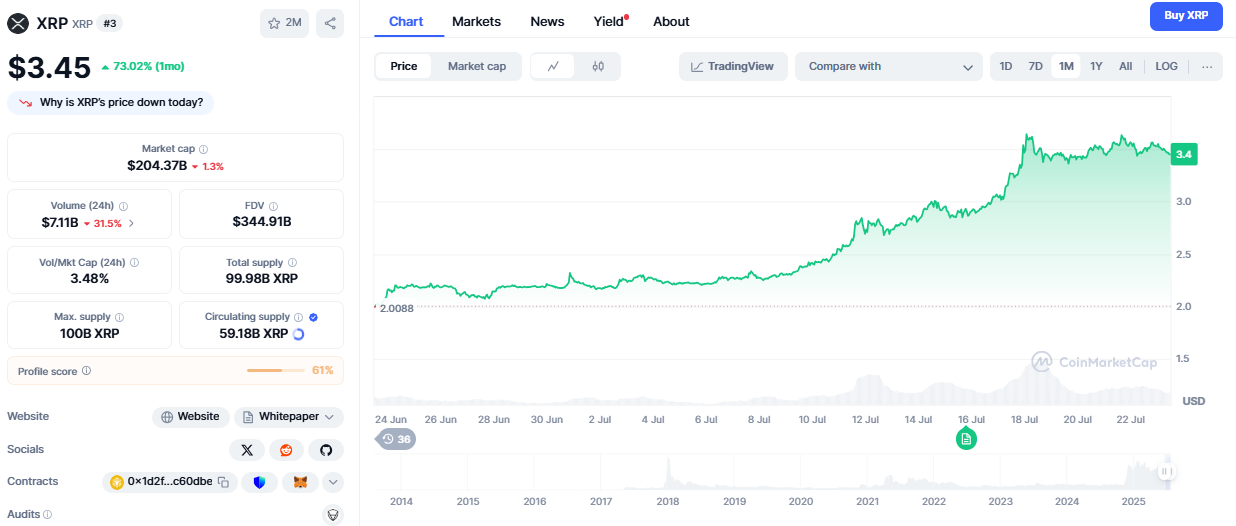Click the $204.37B market cap value
1236x526 pixels.
click(157, 166)
